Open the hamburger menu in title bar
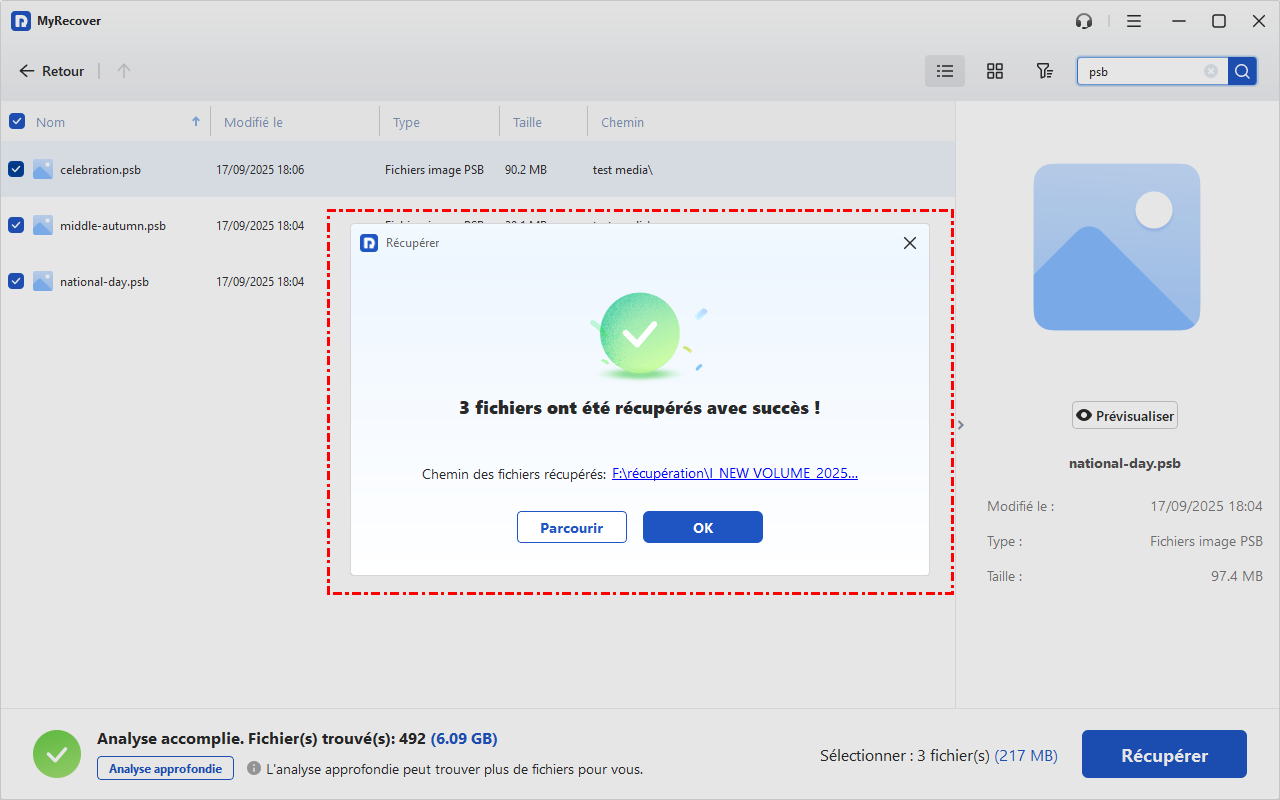The image size is (1280, 800). (1133, 21)
